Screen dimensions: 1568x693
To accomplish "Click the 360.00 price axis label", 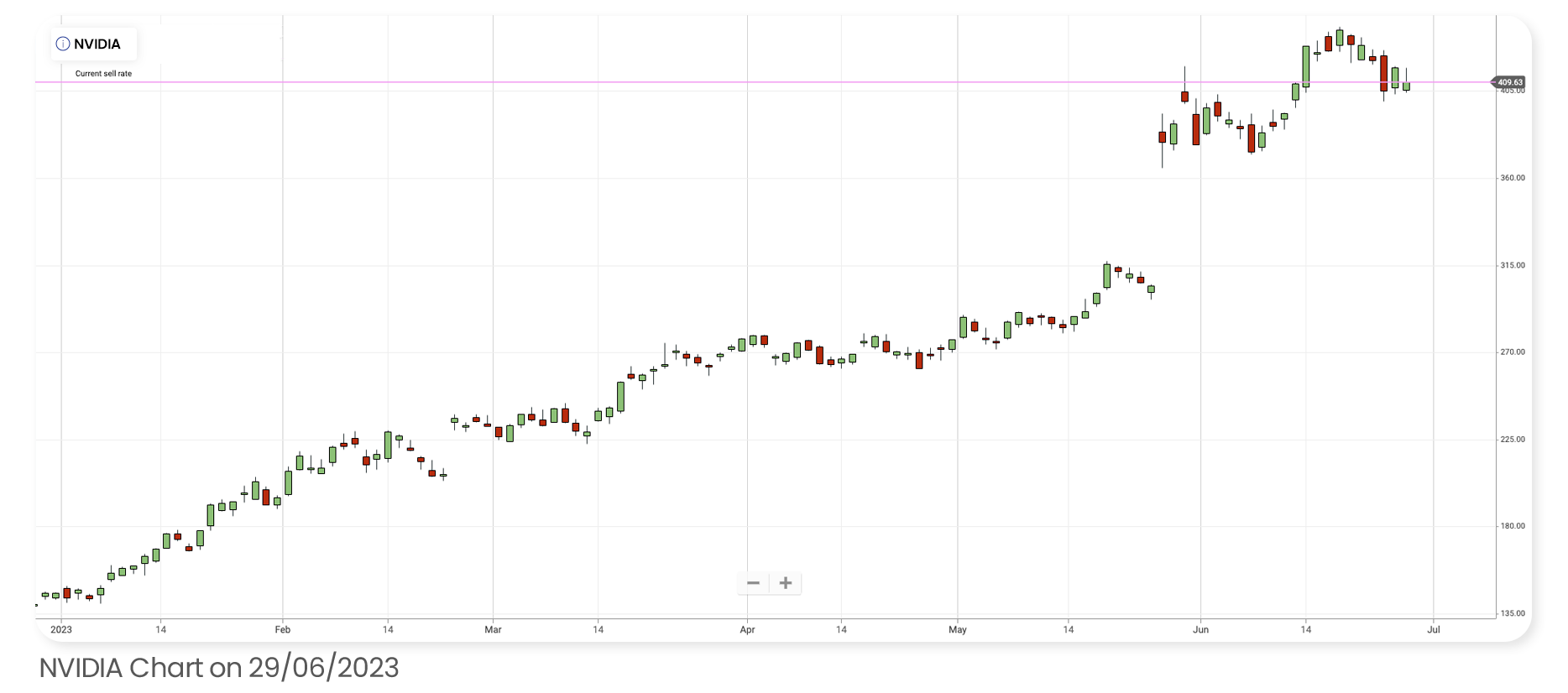I will click(x=1513, y=178).
